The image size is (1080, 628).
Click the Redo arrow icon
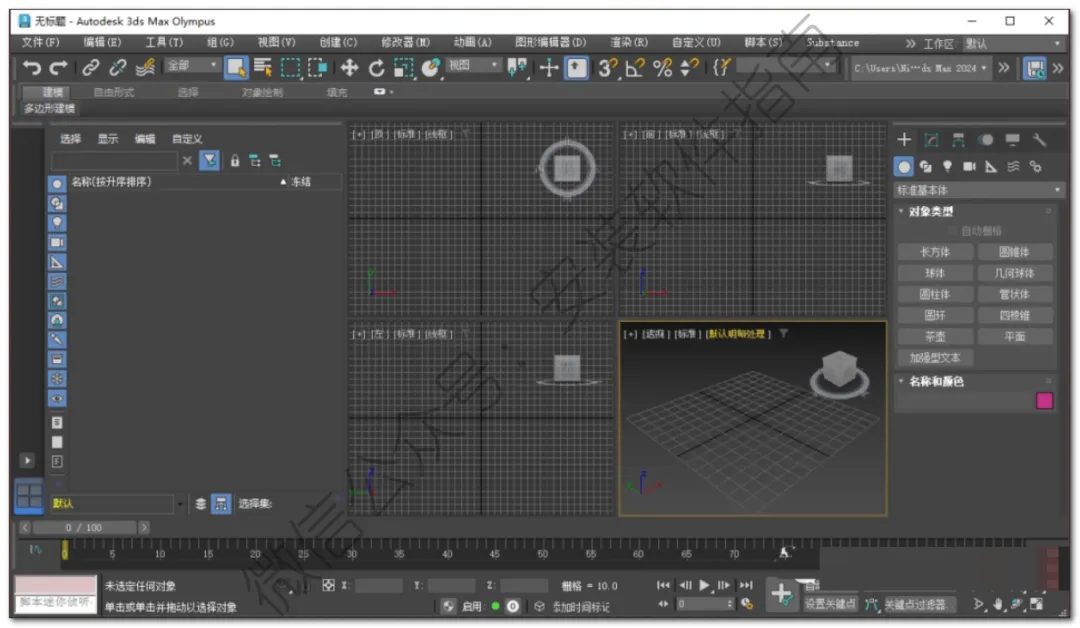[x=59, y=67]
